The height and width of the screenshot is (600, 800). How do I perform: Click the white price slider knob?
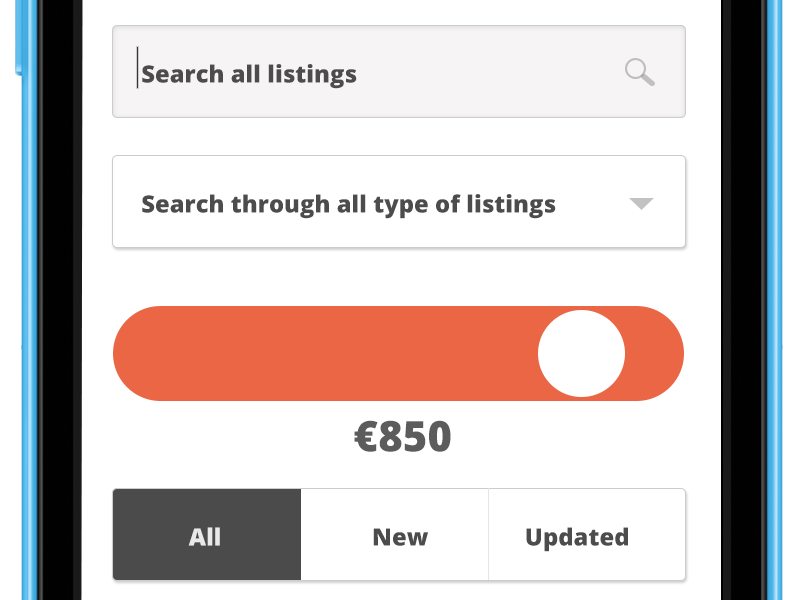pyautogui.click(x=581, y=353)
